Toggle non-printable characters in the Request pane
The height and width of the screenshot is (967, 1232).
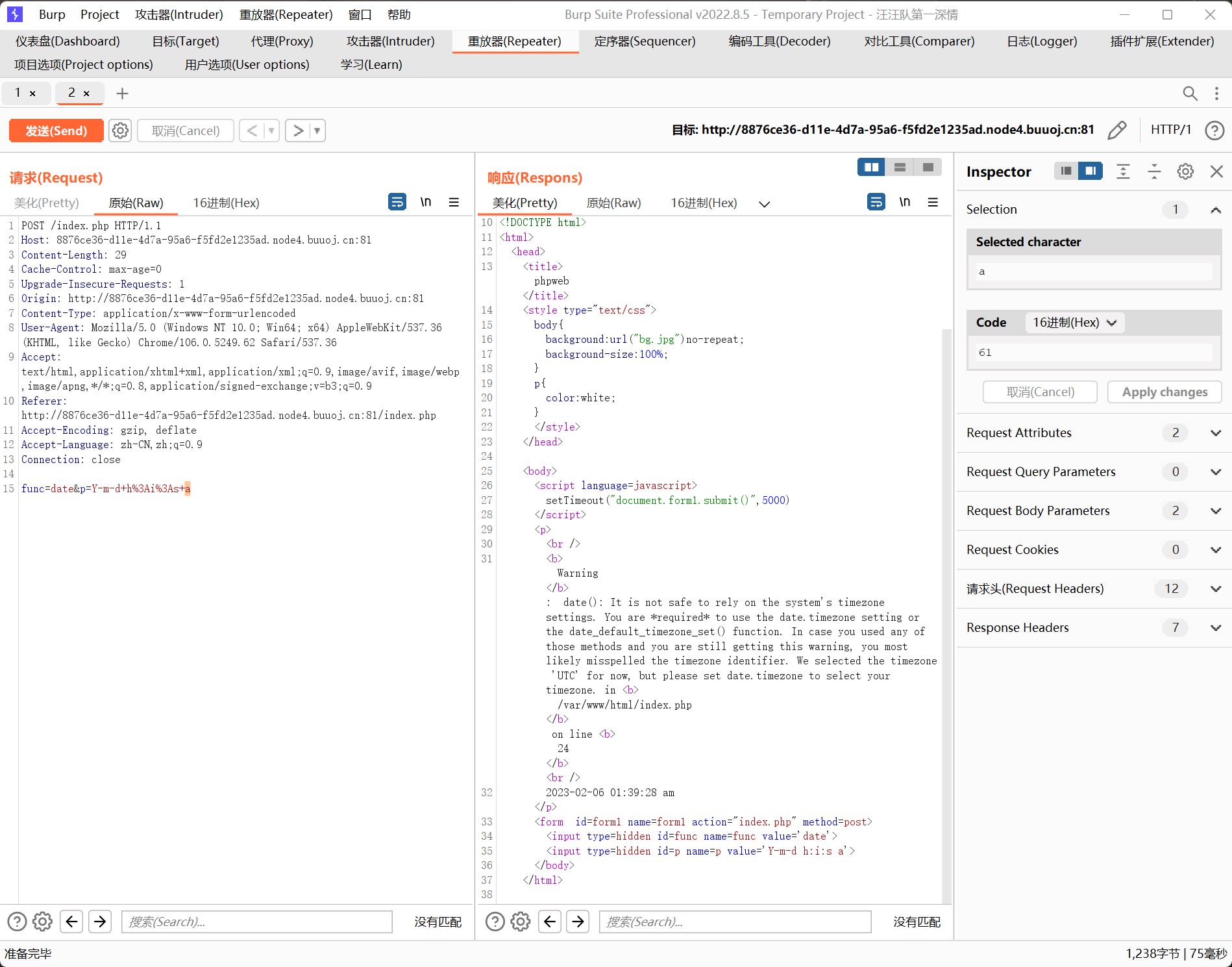(x=426, y=202)
